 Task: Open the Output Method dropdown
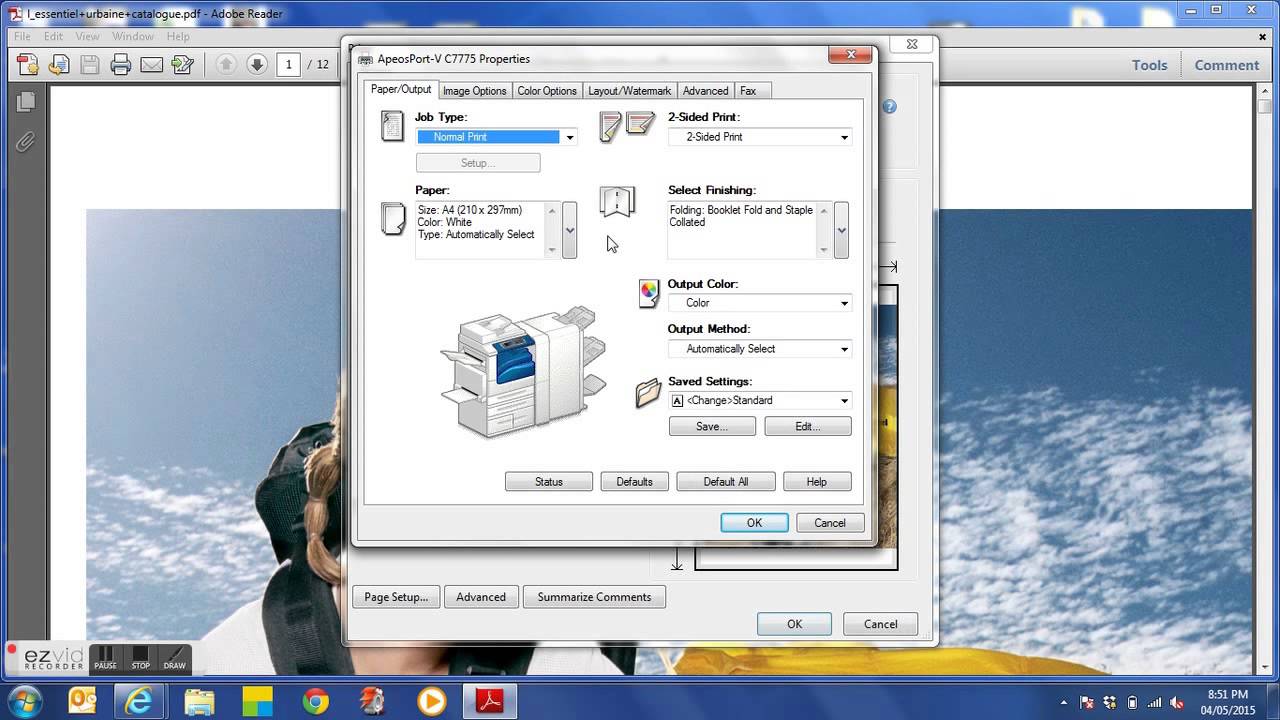tap(844, 349)
